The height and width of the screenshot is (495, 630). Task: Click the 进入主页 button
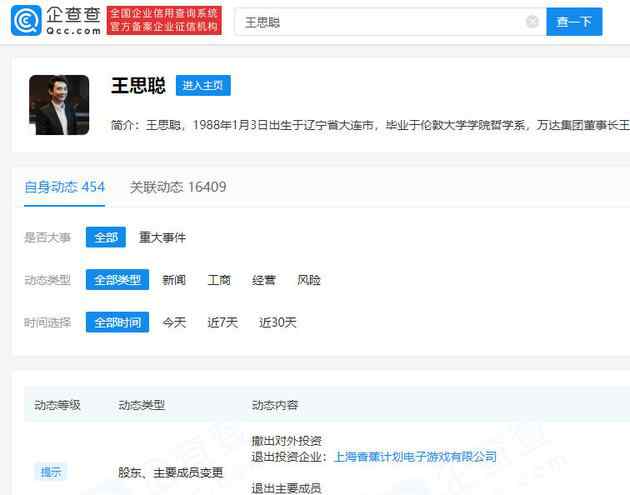point(203,85)
